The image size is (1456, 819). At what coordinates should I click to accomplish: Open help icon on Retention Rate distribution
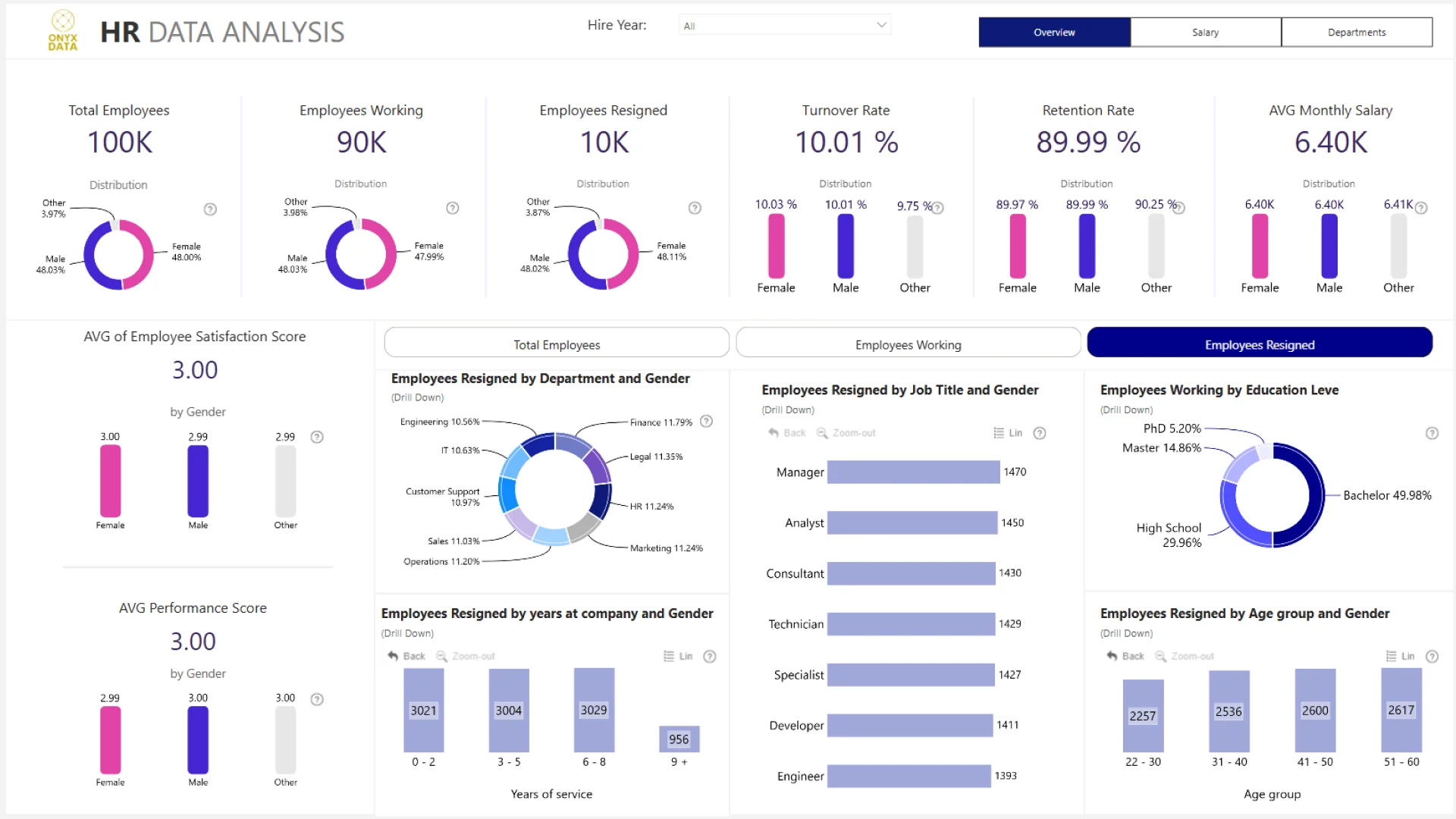(1178, 208)
